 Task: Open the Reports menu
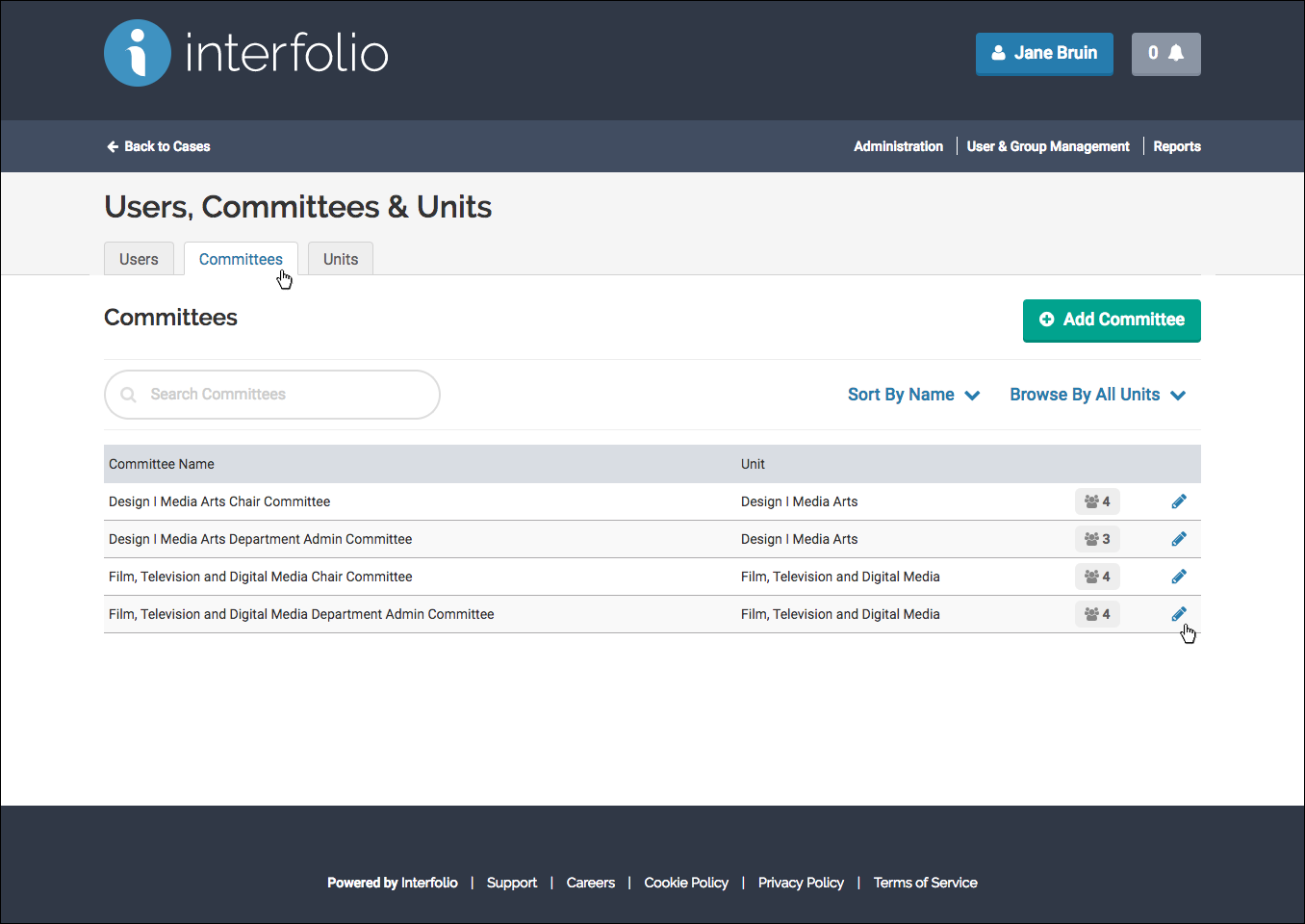[1177, 146]
